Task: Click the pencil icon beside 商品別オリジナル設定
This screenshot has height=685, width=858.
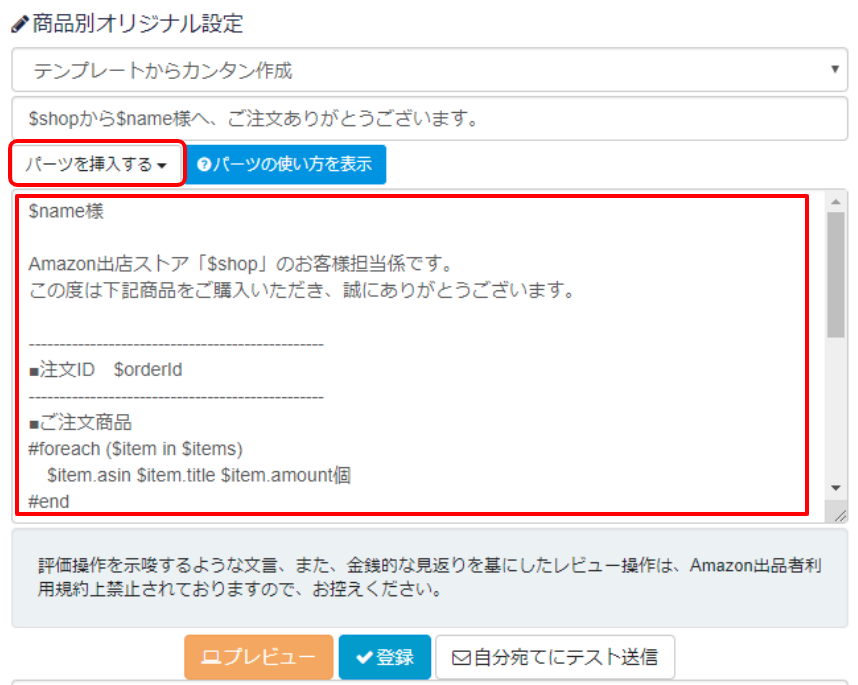Action: (20, 24)
